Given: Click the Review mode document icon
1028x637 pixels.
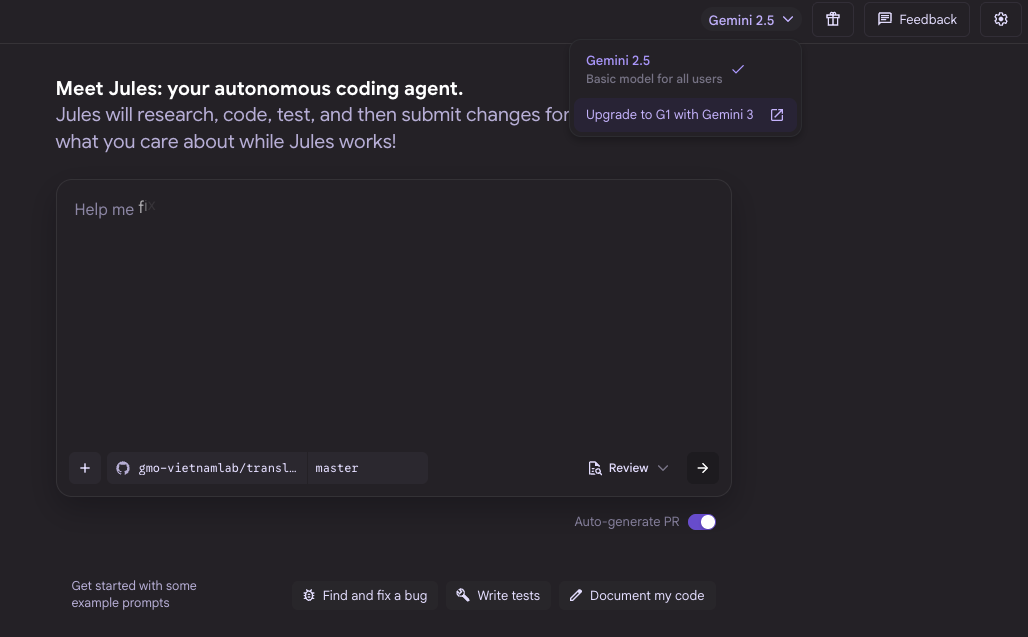Looking at the screenshot, I should click(x=595, y=468).
